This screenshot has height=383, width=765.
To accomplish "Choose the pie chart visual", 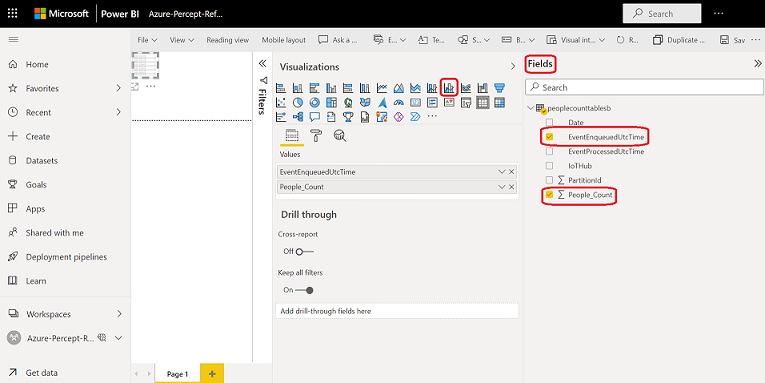I will tap(298, 102).
